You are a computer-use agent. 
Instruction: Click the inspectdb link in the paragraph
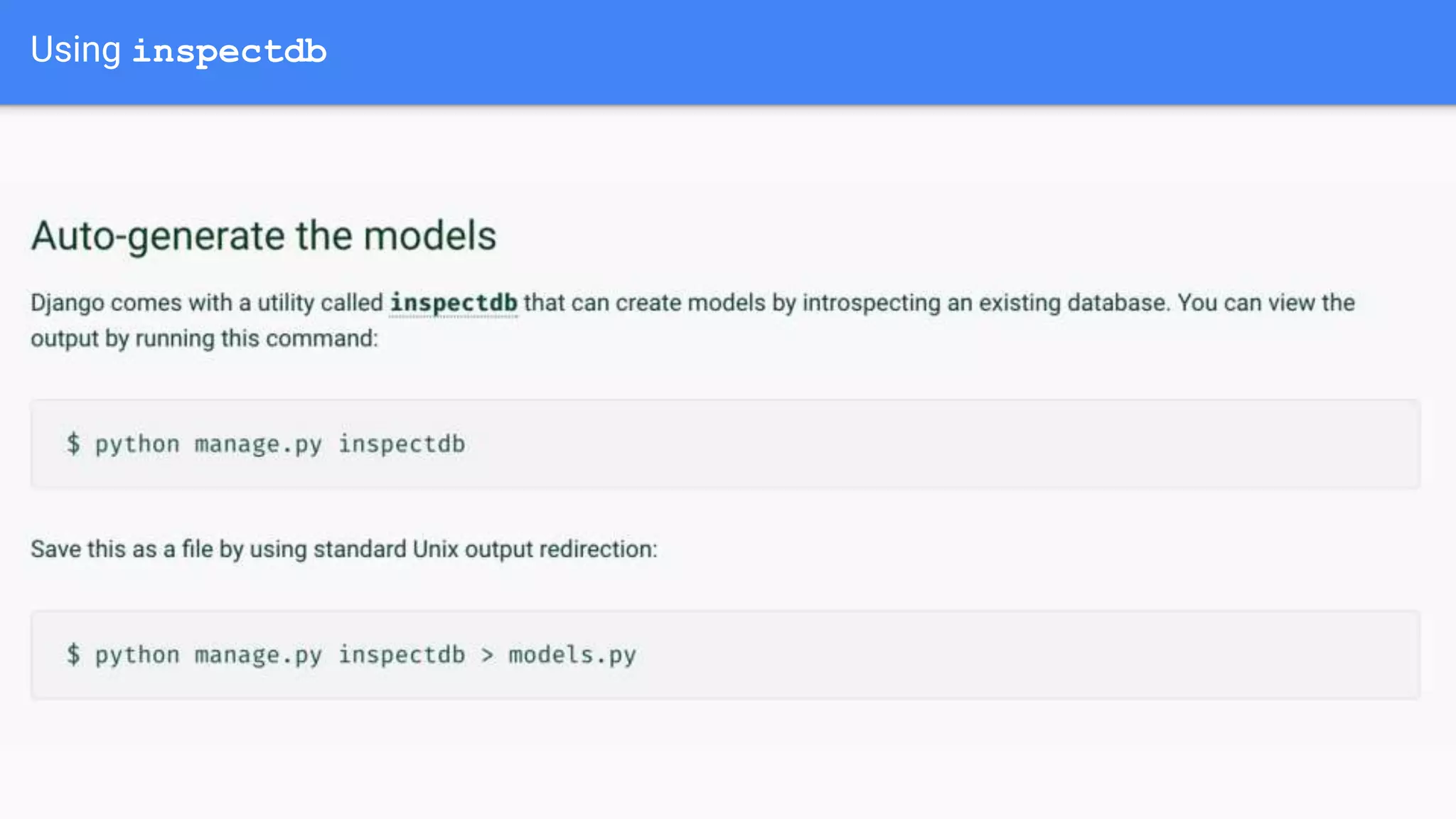coord(454,303)
